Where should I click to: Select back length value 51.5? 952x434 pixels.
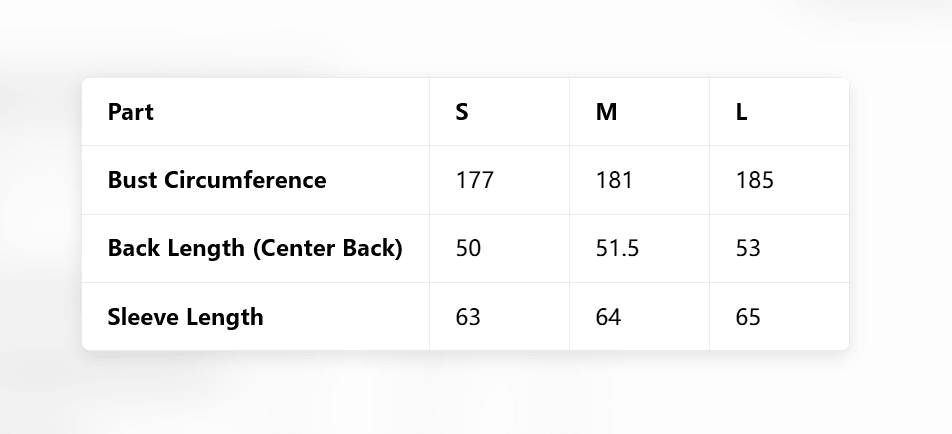point(617,248)
